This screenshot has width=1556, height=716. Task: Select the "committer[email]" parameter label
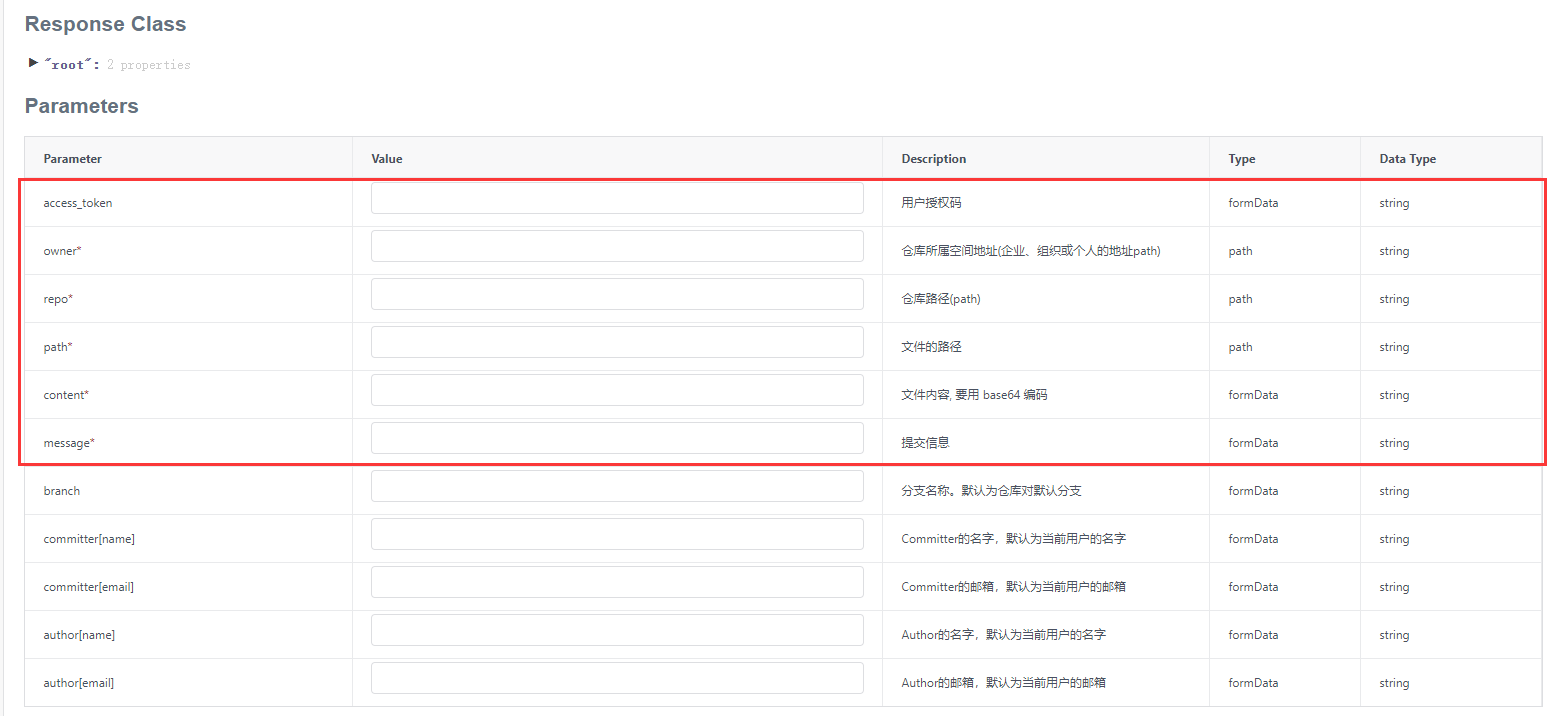(88, 587)
